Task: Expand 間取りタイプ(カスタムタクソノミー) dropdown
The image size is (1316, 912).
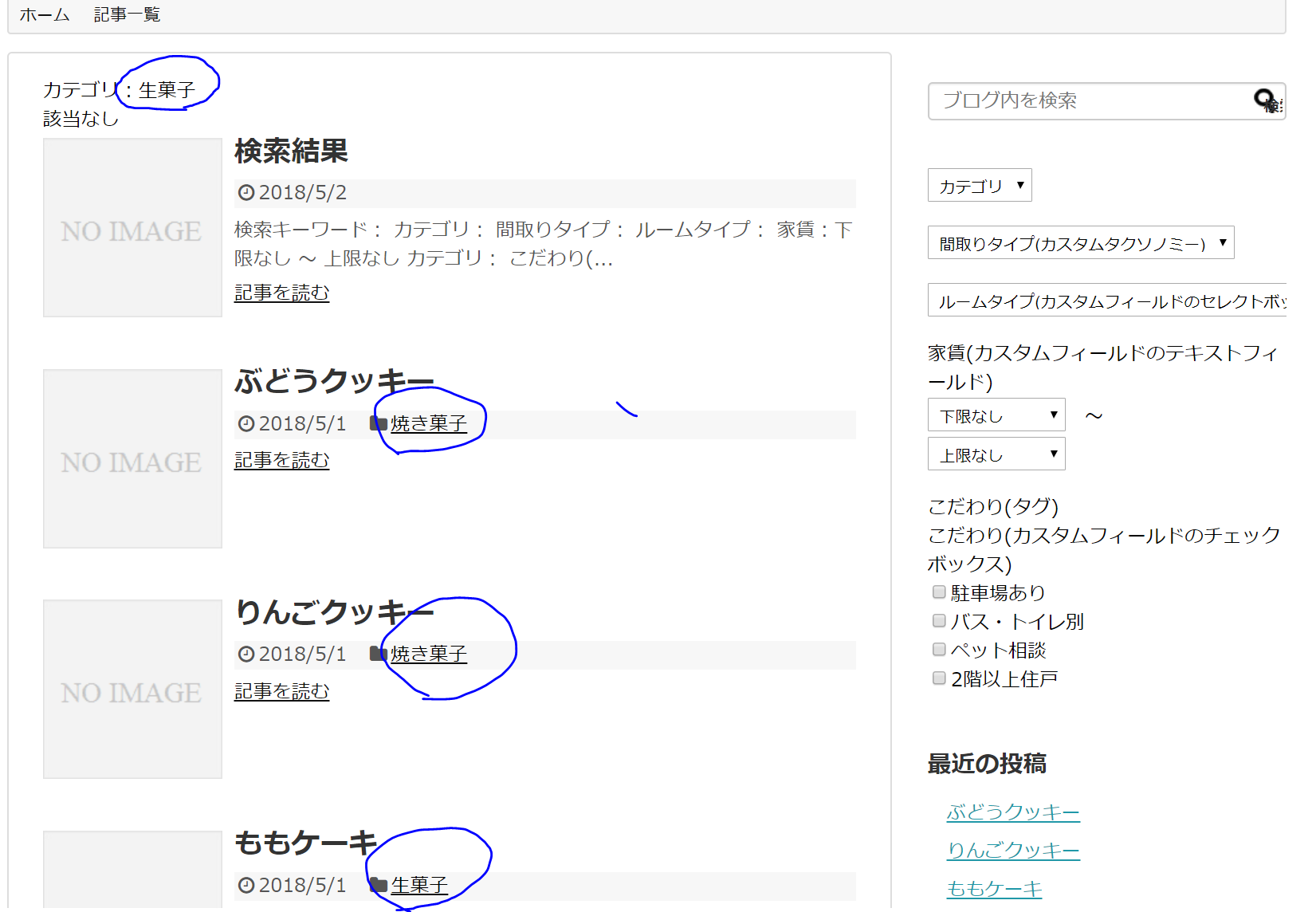Action: (1081, 242)
